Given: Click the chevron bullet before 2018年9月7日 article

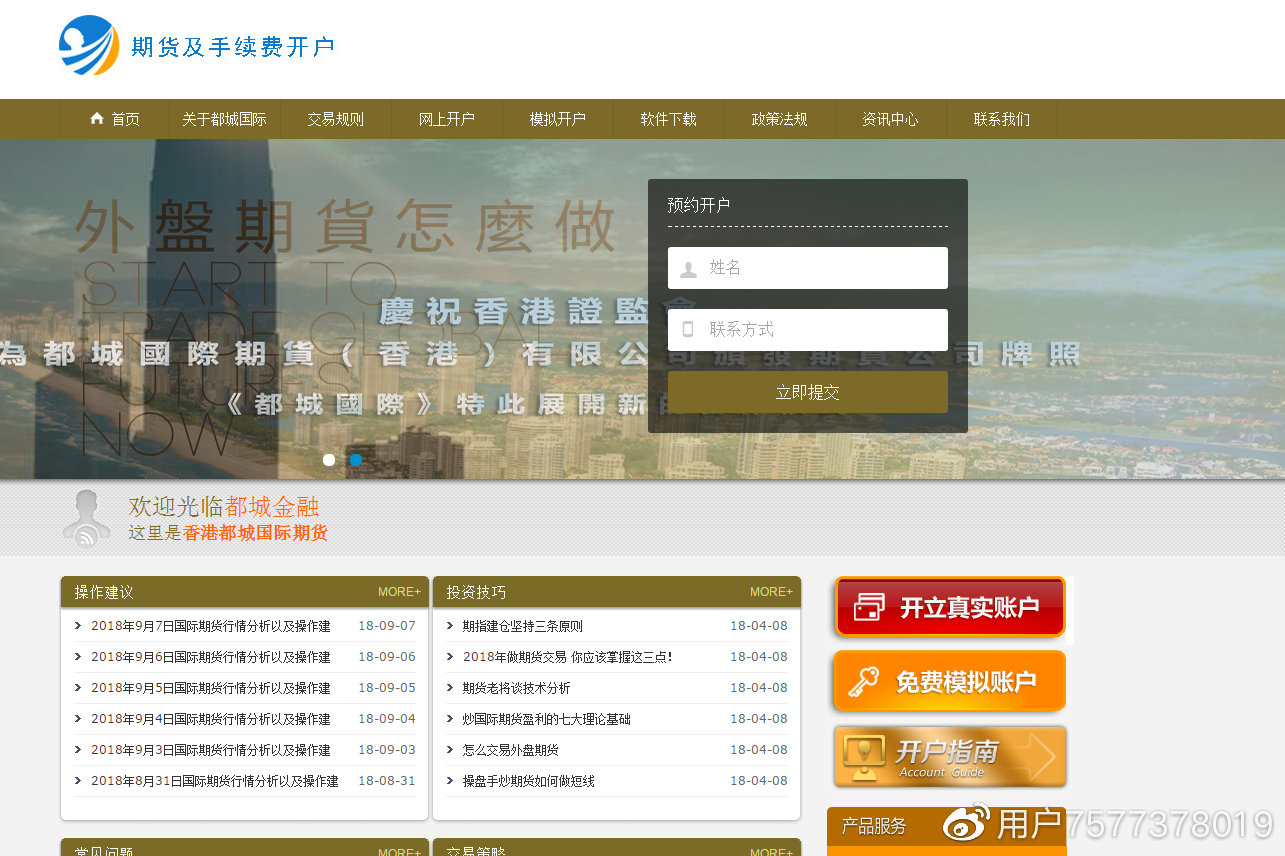Looking at the screenshot, I should coord(78,626).
